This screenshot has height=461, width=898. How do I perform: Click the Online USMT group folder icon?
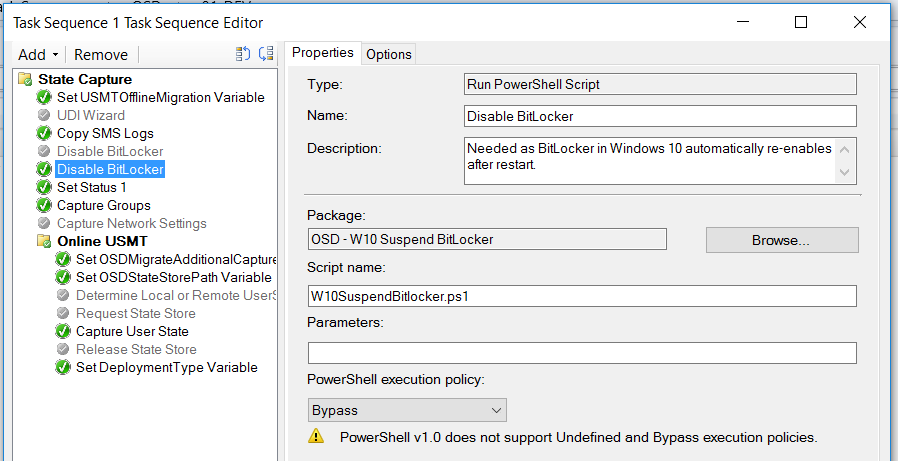(44, 241)
